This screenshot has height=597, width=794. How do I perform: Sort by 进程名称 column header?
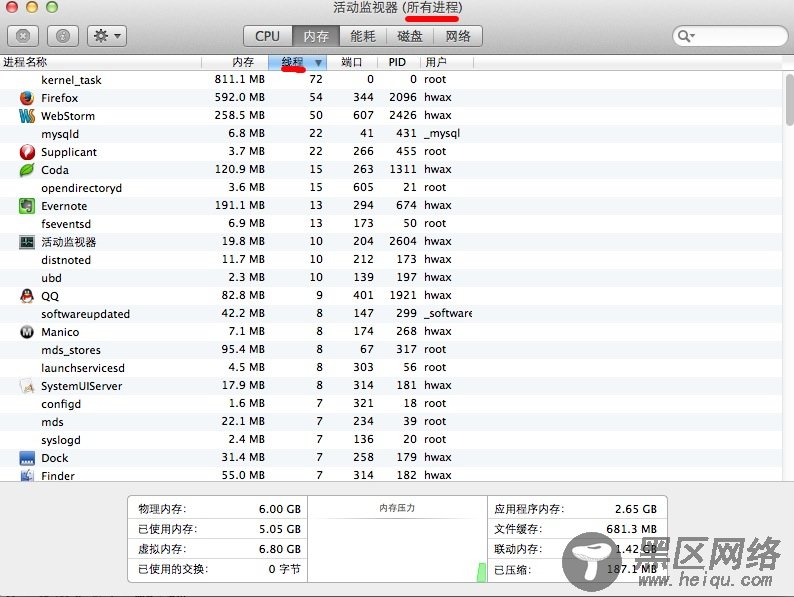[x=100, y=62]
